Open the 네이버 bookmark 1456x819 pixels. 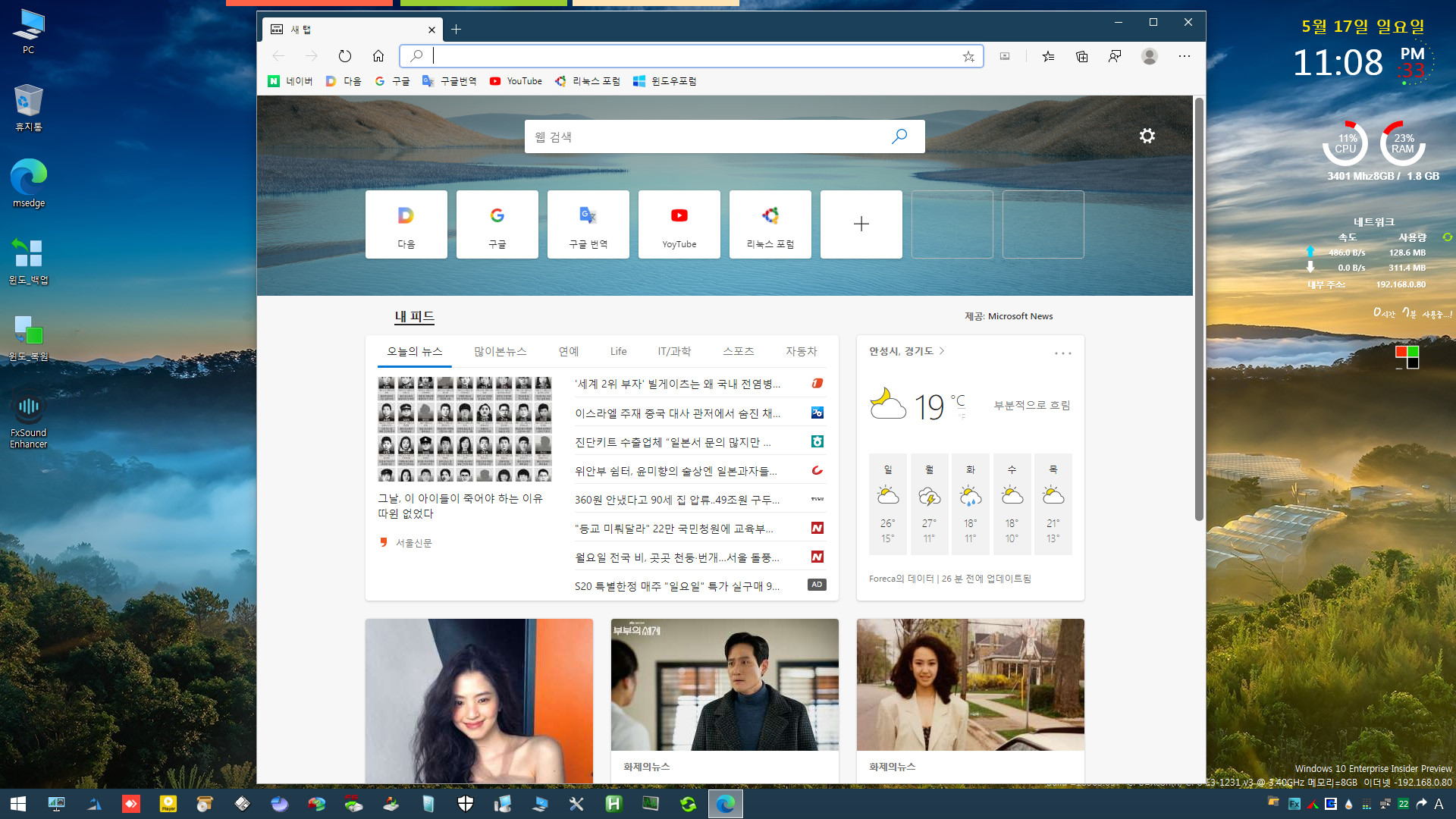coord(290,81)
